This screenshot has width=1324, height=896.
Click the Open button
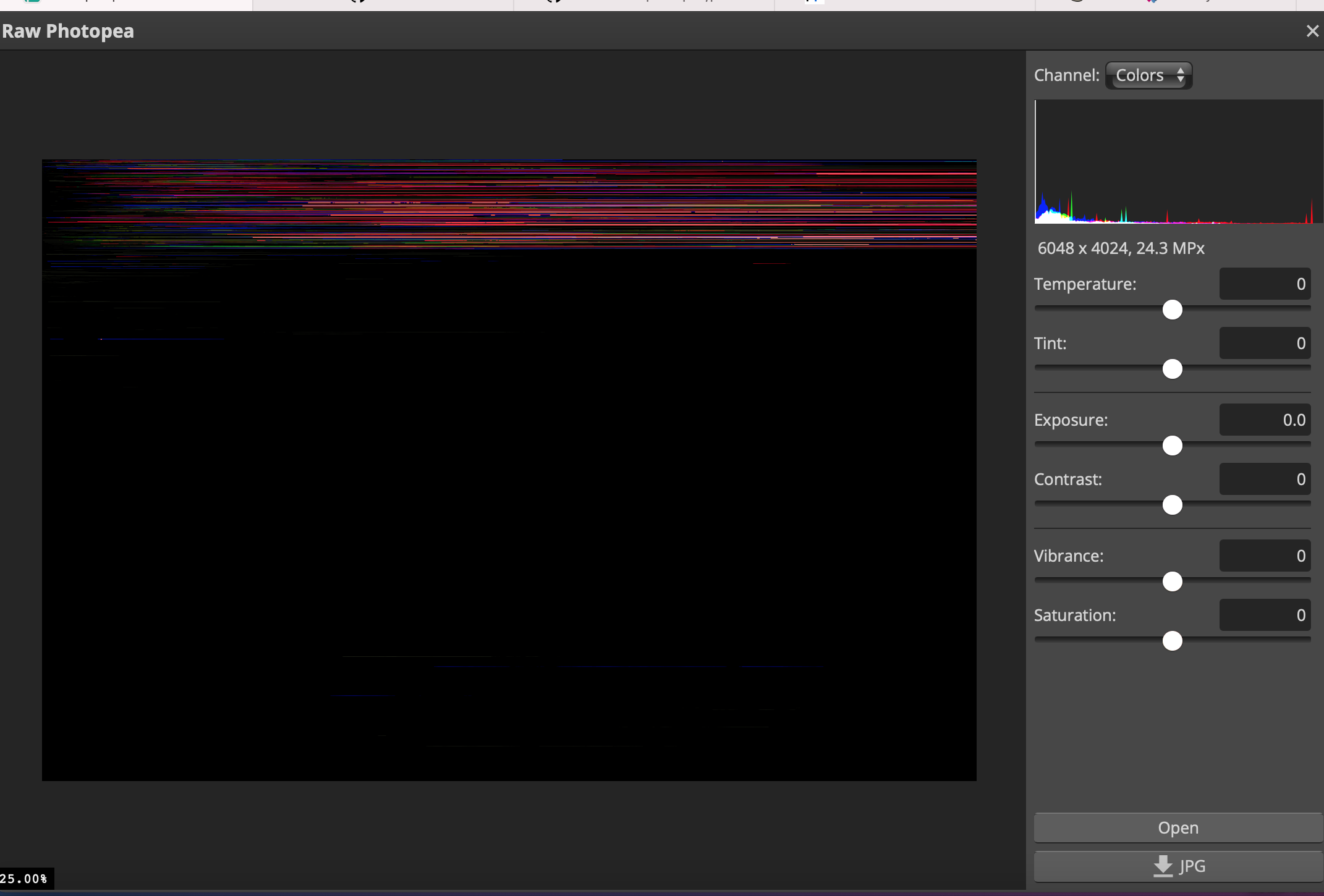tap(1177, 827)
